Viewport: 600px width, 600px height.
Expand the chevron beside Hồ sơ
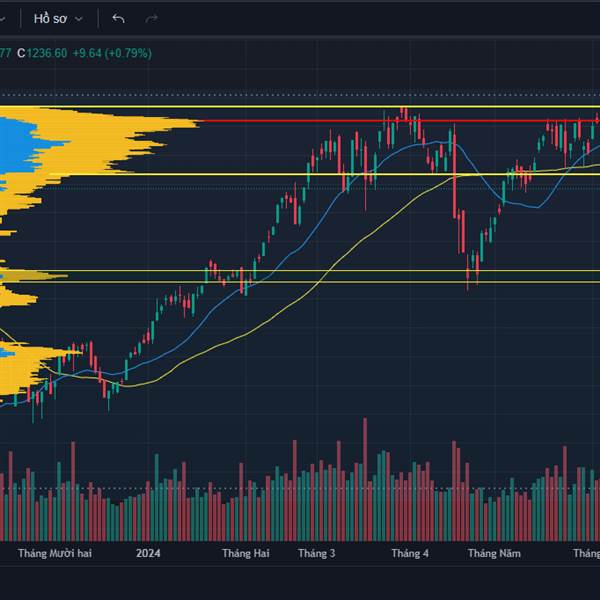point(79,19)
